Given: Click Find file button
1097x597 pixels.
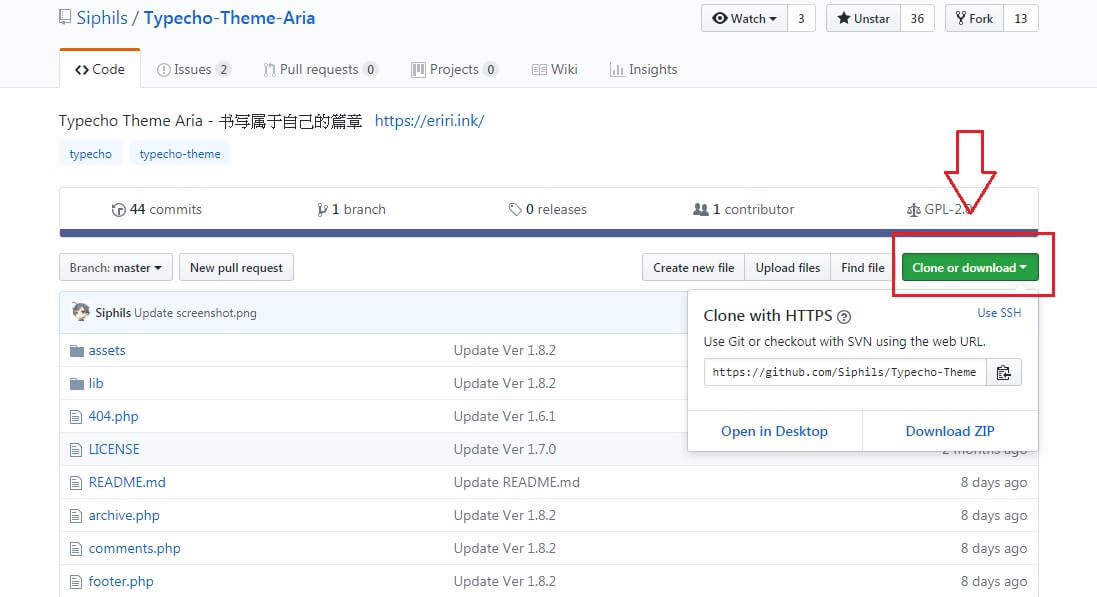Looking at the screenshot, I should 863,267.
